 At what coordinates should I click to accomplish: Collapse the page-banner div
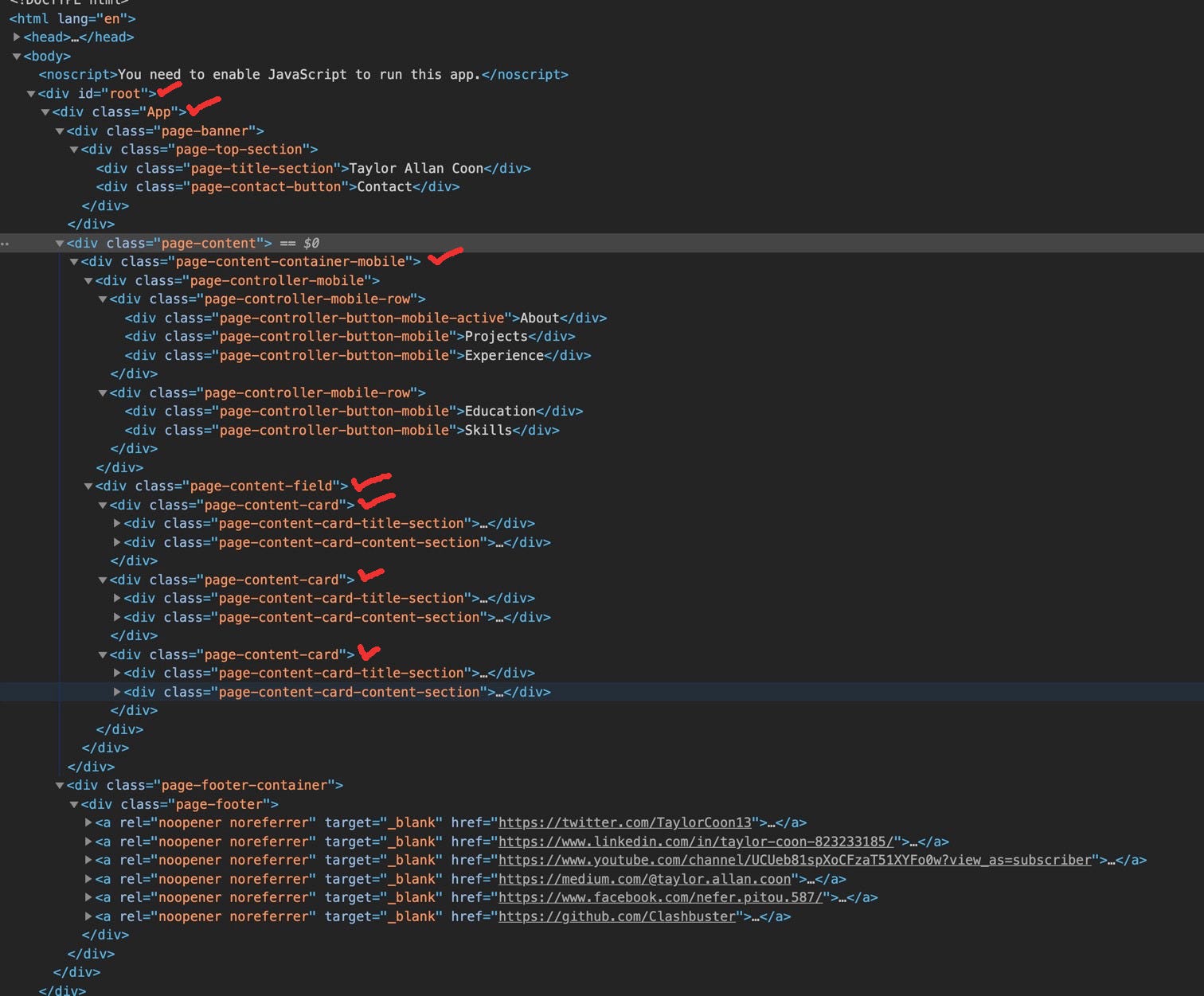pyautogui.click(x=60, y=131)
